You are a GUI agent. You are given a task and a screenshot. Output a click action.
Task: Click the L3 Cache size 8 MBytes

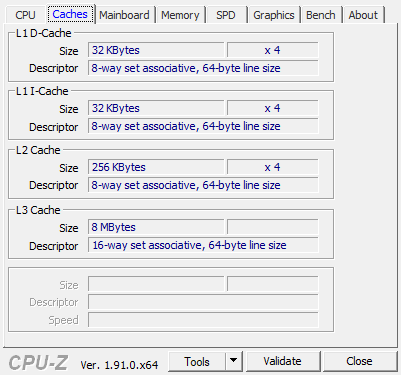[156, 227]
